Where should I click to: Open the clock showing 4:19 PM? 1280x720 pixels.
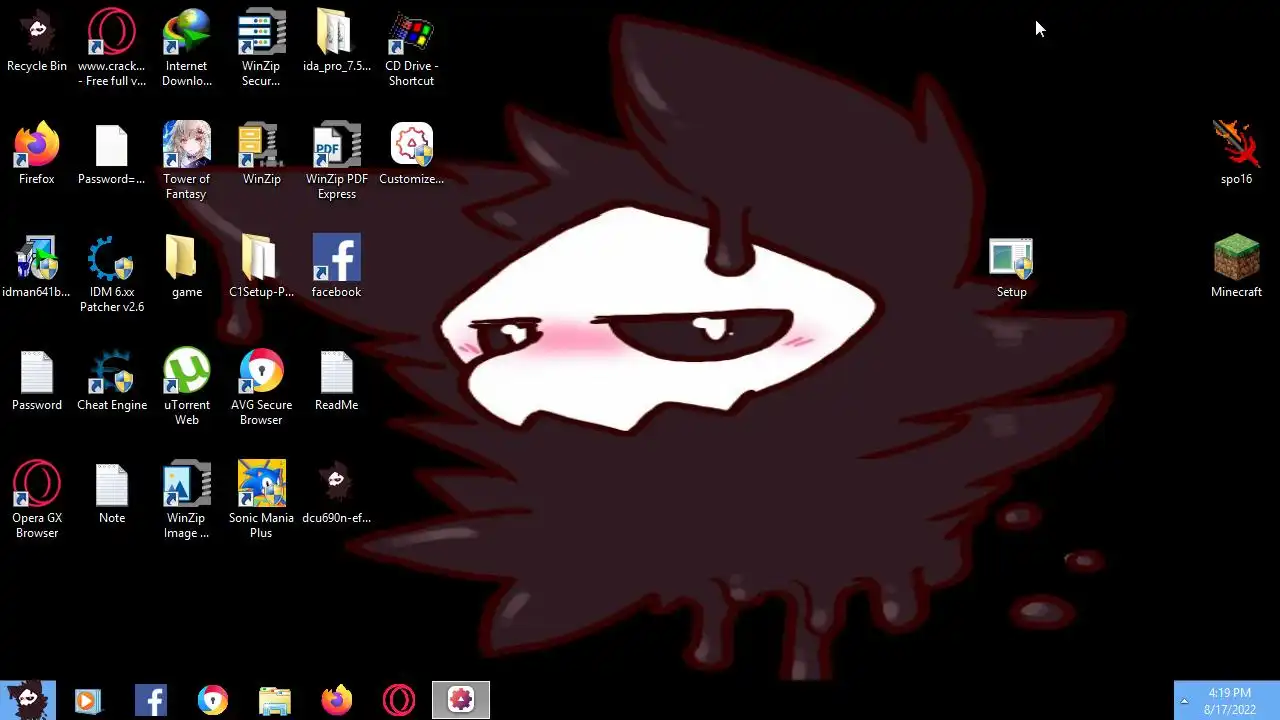[1230, 700]
